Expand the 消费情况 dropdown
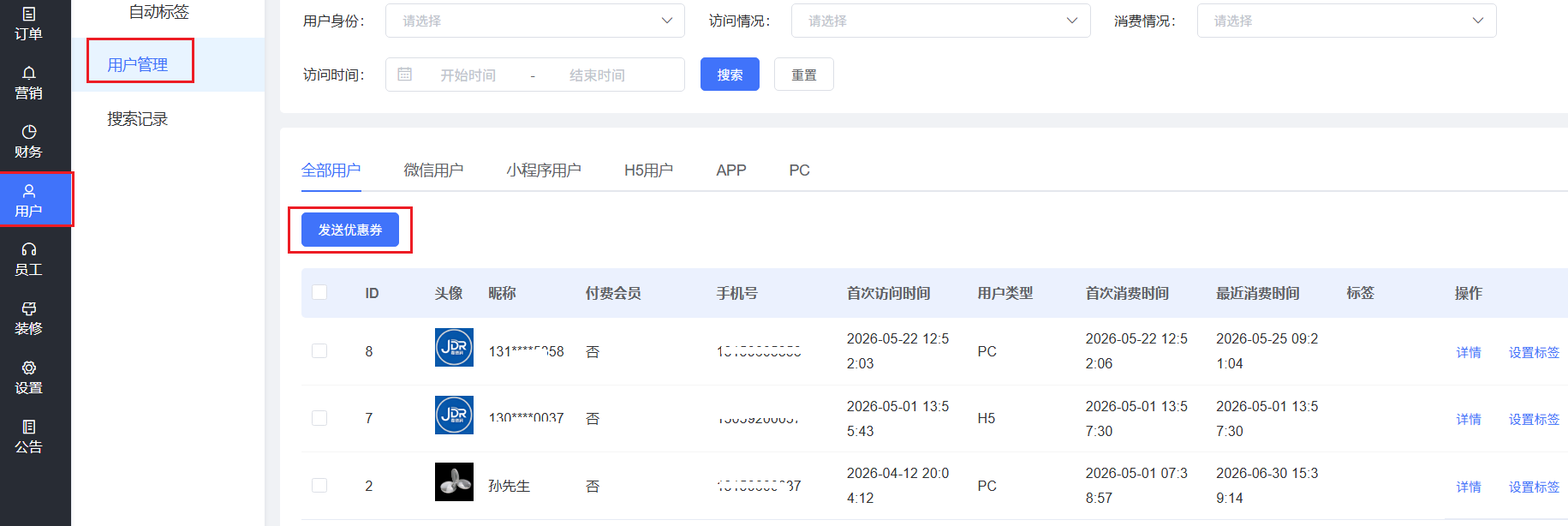 tap(1346, 21)
